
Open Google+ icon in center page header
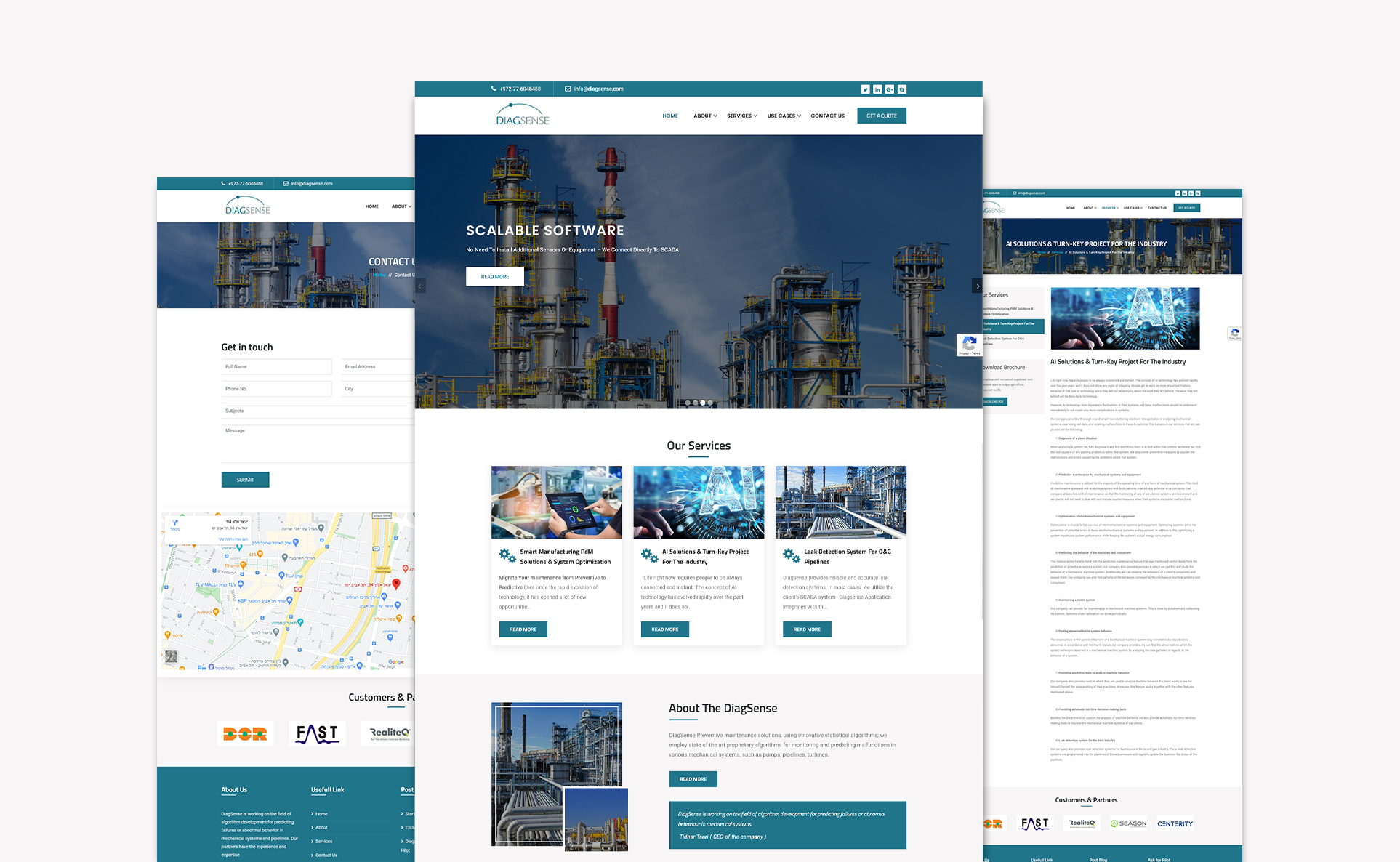[x=890, y=89]
